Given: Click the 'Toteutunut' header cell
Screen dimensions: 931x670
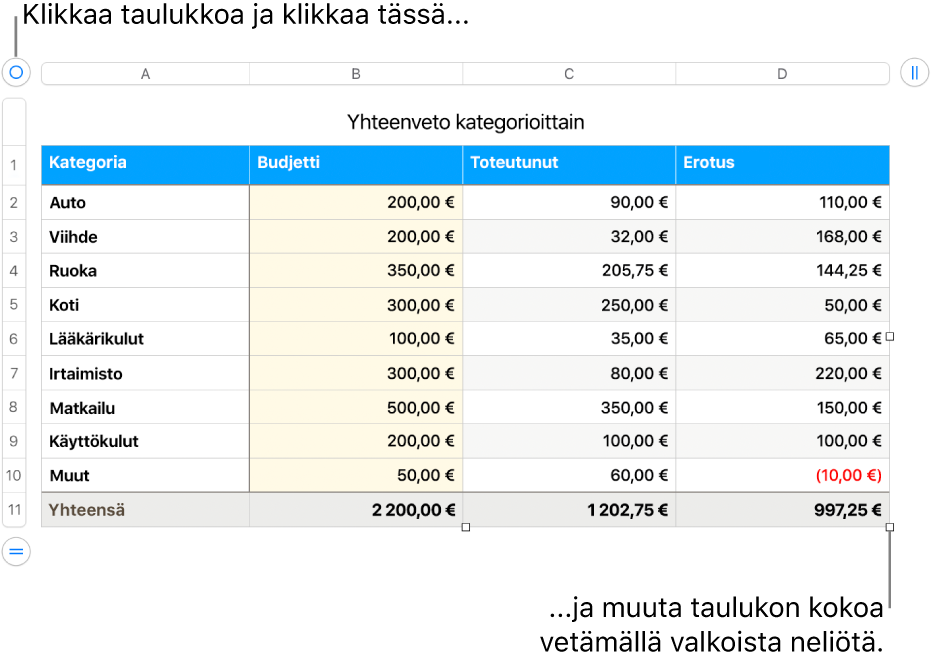Looking at the screenshot, I should (x=569, y=165).
